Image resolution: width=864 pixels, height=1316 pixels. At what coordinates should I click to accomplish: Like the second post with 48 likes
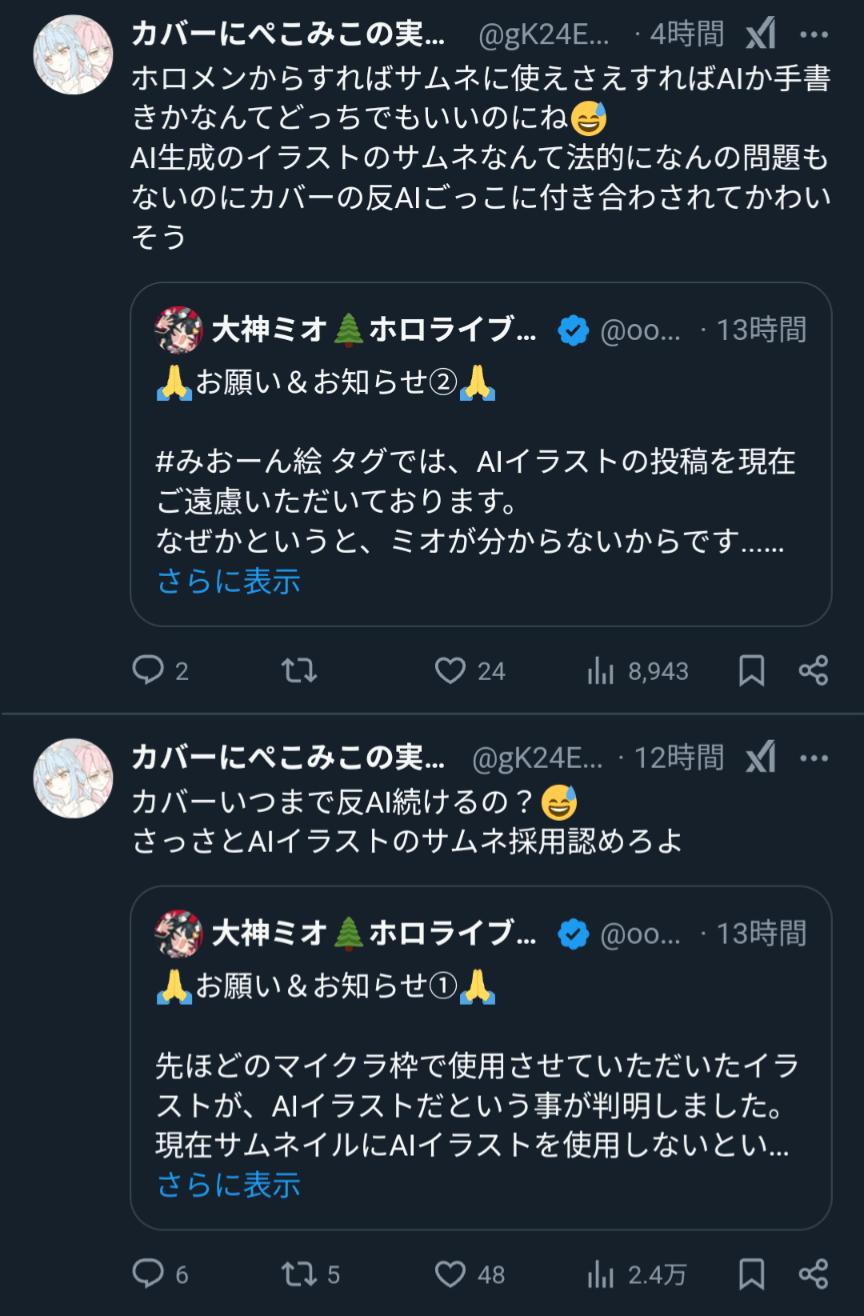pos(451,1274)
